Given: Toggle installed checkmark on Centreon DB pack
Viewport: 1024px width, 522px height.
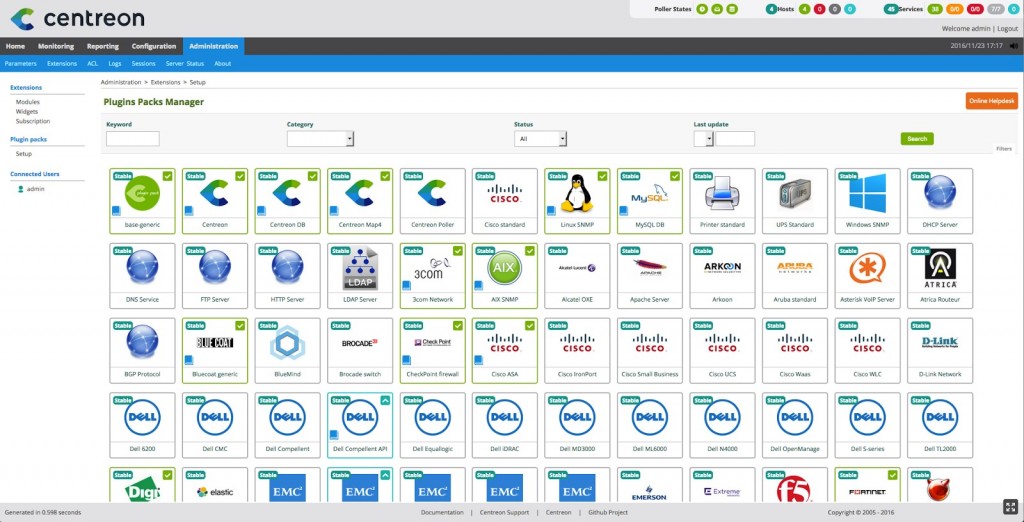Looking at the screenshot, I should (x=313, y=176).
